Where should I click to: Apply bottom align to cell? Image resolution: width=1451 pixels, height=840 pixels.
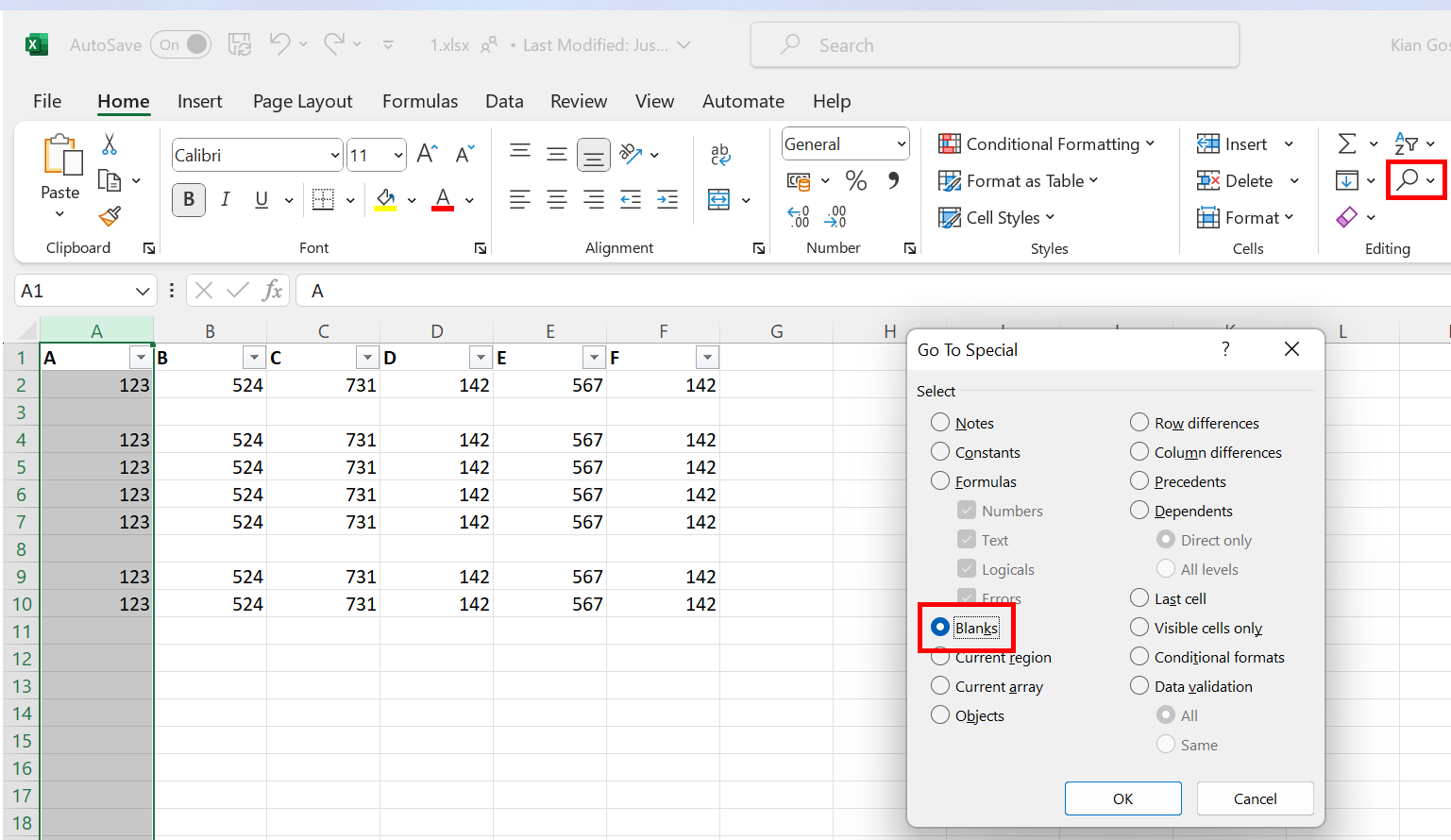594,154
